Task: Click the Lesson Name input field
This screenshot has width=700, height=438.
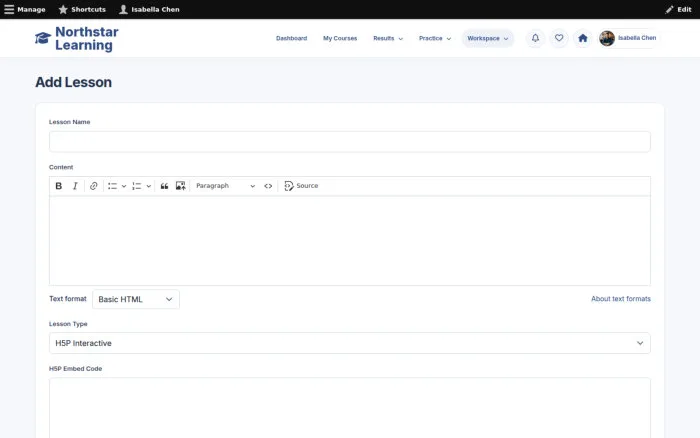Action: 350,142
